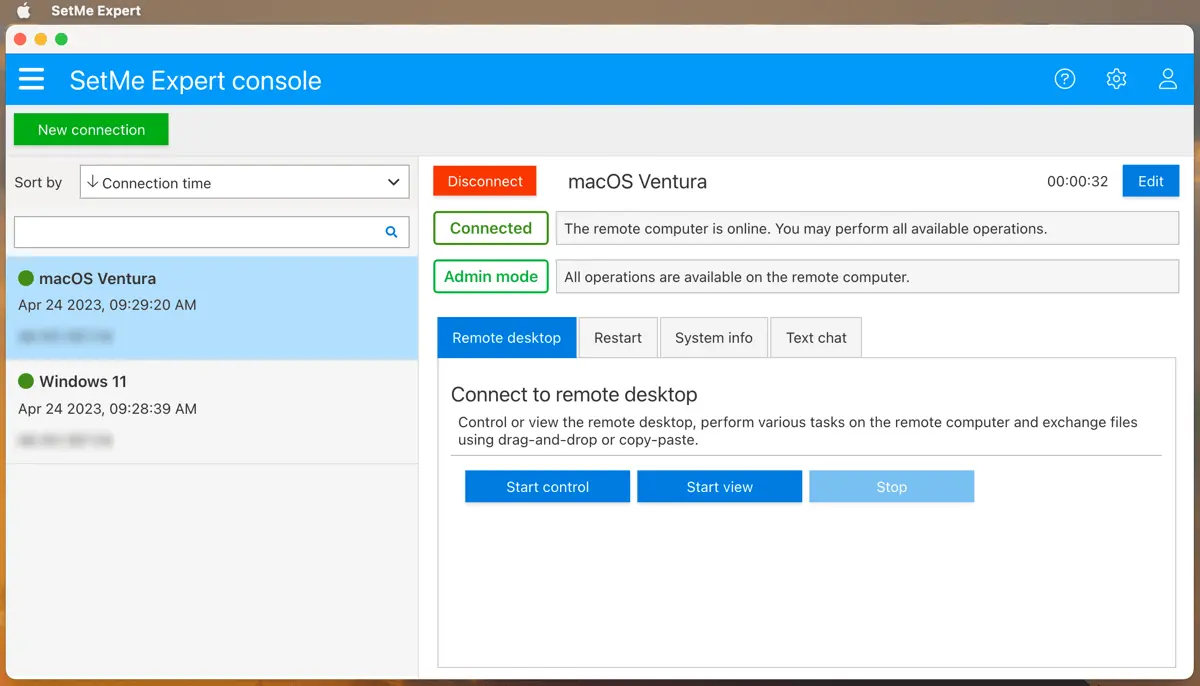Click the Connect to remote desktop heading
The height and width of the screenshot is (686, 1200).
coord(574,394)
